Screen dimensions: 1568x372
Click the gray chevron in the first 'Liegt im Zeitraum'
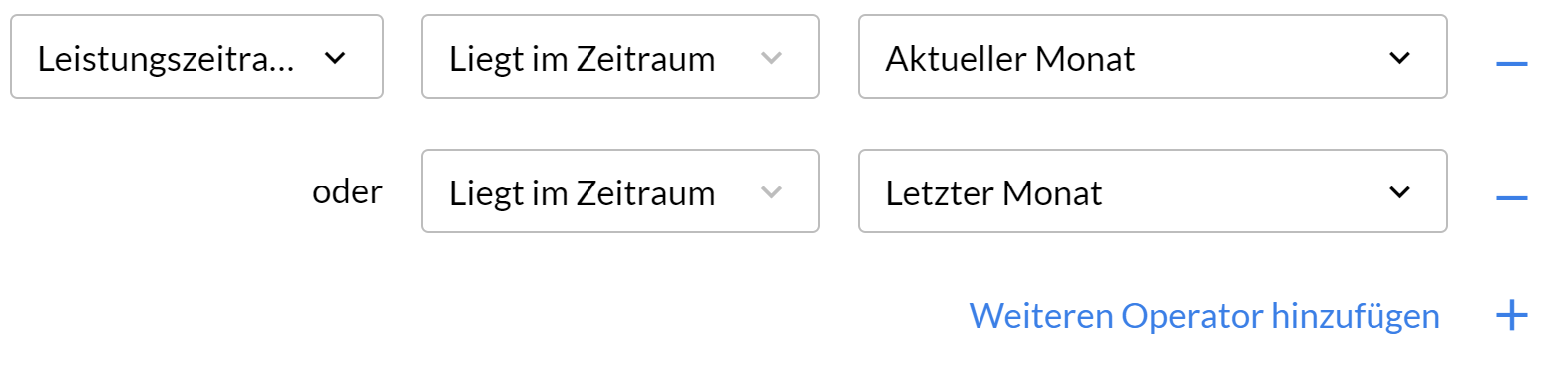click(771, 58)
